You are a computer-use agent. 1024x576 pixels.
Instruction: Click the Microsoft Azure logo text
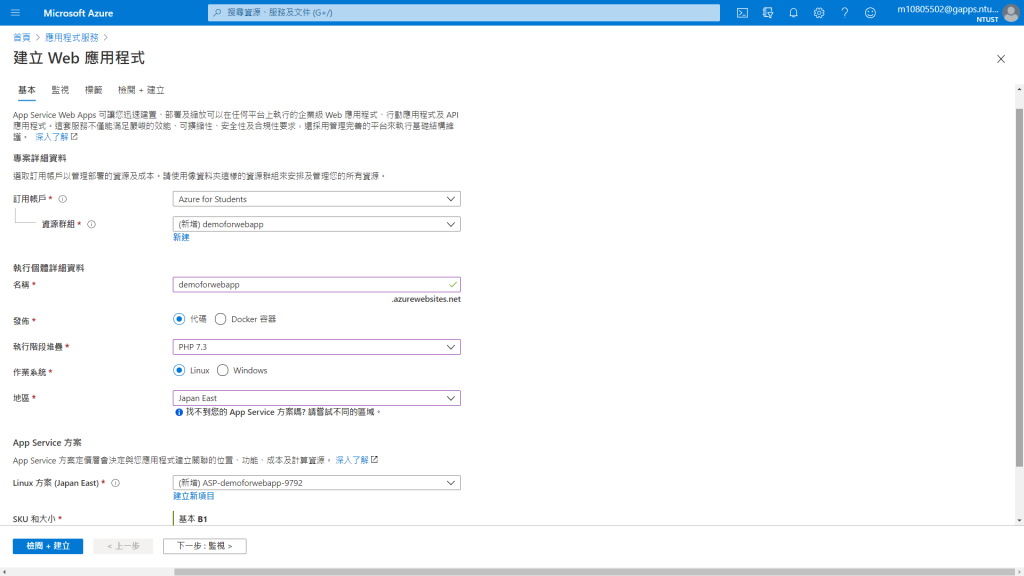78,13
